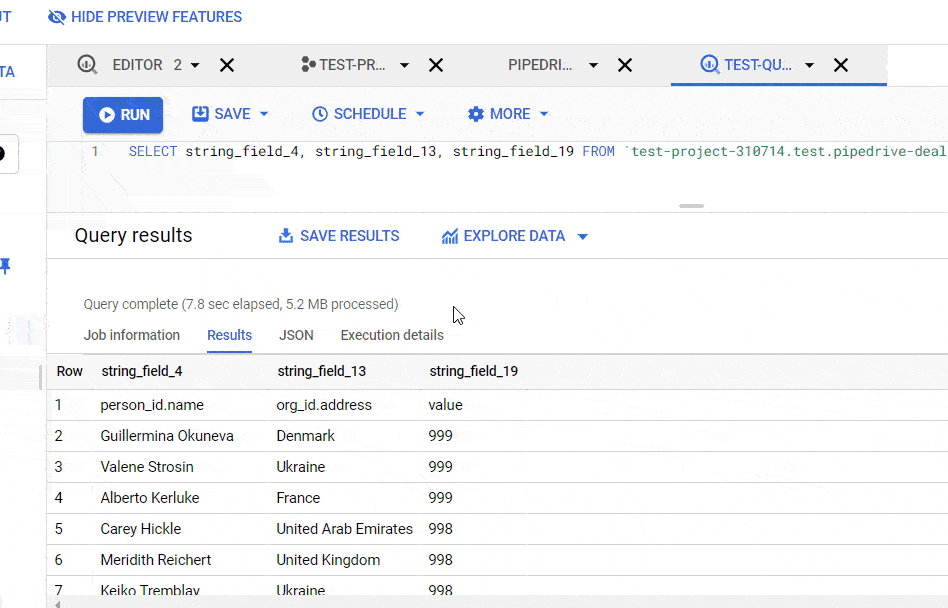Click the TEST-QU tab query icon
The width and height of the screenshot is (948, 608).
pos(709,64)
